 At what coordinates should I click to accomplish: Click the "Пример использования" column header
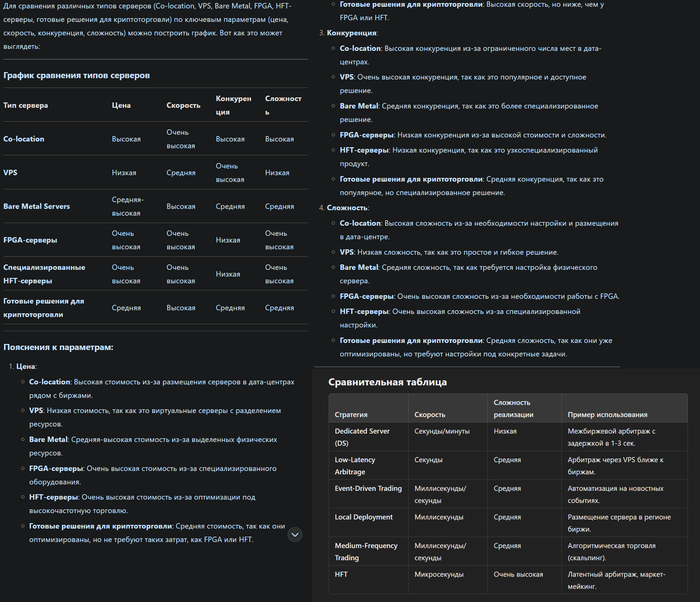click(609, 414)
